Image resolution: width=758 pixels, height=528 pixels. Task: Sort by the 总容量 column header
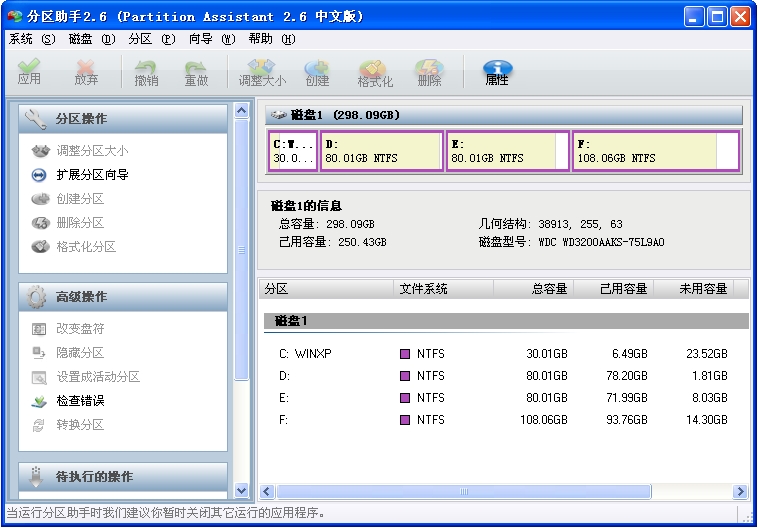(533, 289)
